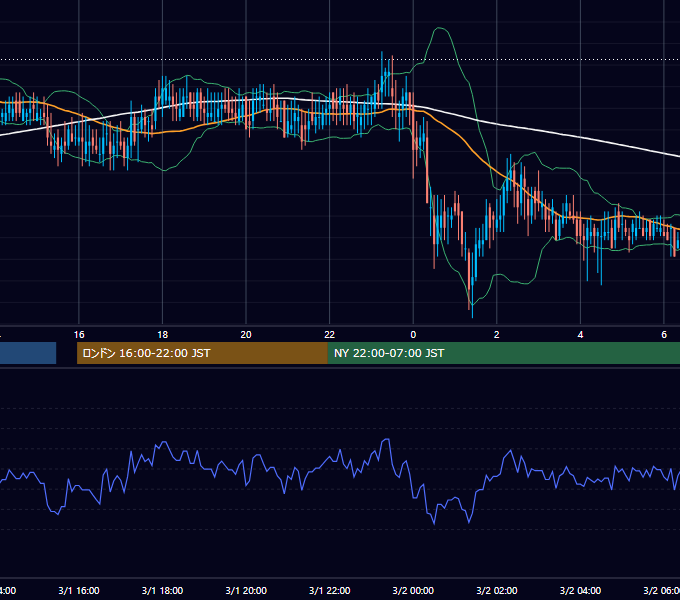Click the blue session bar before London
The height and width of the screenshot is (600, 680).
coord(28,353)
